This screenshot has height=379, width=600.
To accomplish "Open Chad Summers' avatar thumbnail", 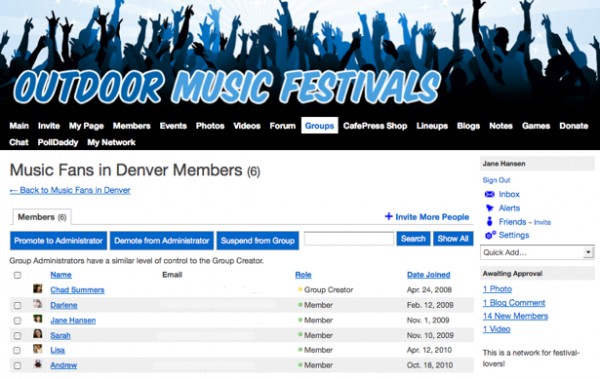I will 38,289.
